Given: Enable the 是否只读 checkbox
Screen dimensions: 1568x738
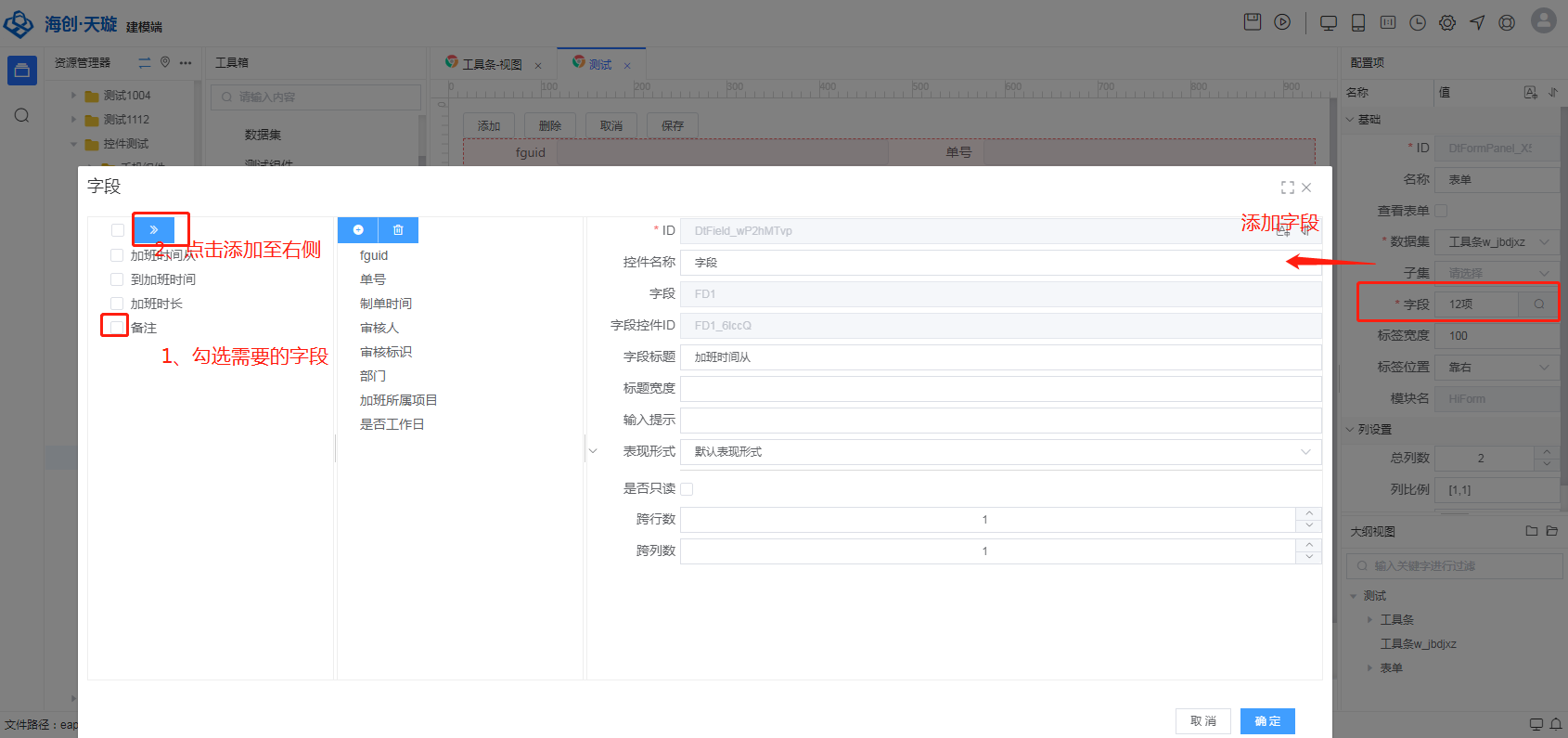Looking at the screenshot, I should pyautogui.click(x=687, y=489).
